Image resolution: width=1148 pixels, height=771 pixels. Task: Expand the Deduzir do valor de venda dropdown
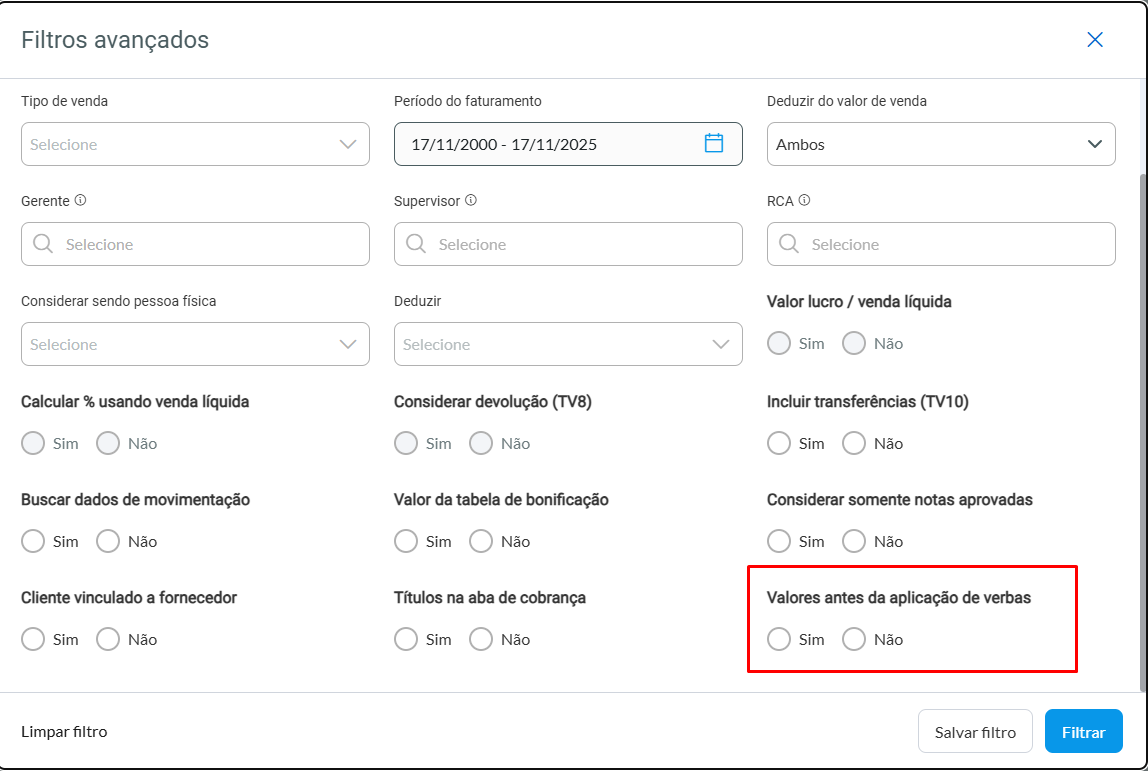940,144
